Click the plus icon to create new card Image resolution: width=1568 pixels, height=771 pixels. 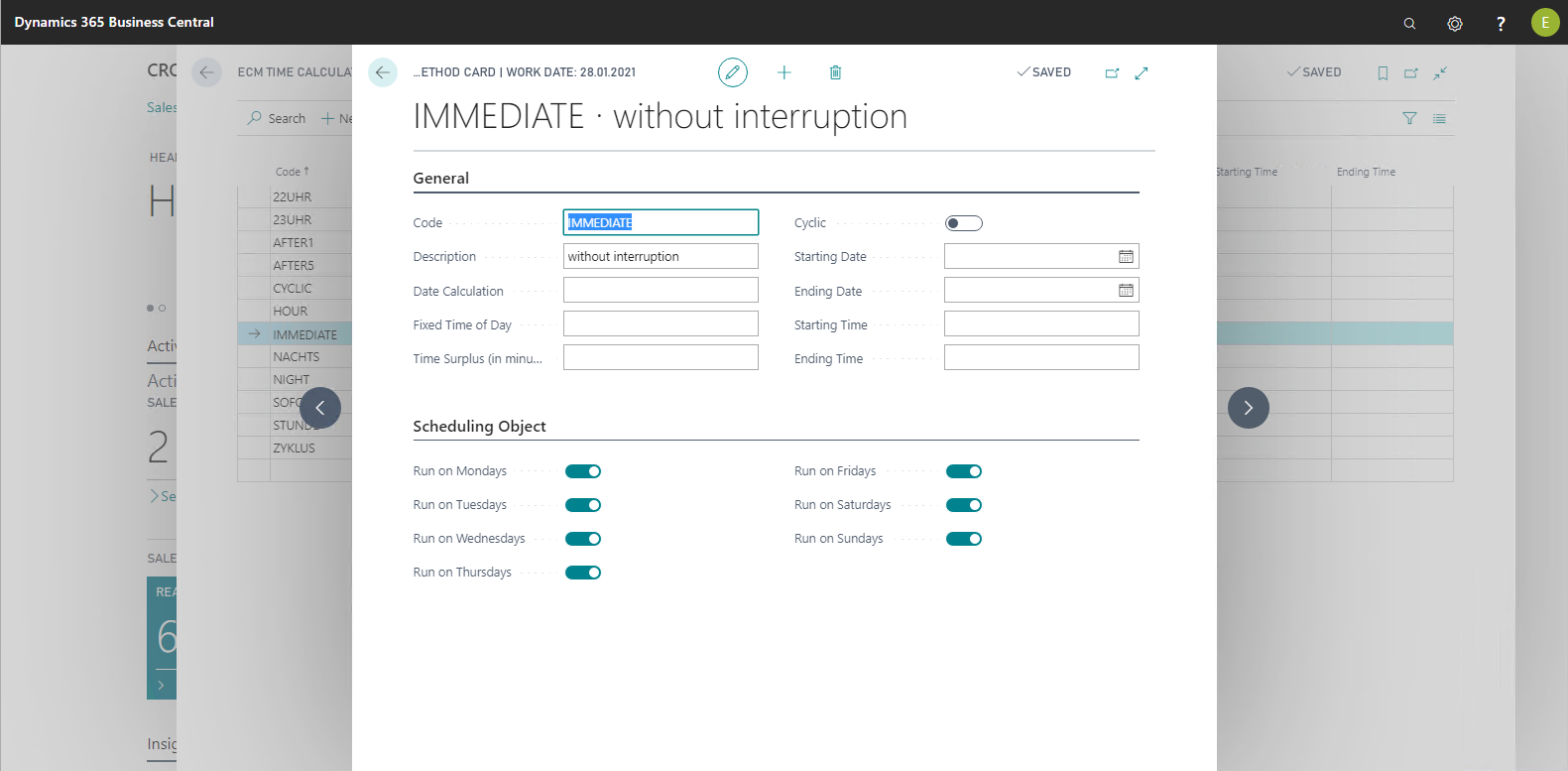(x=784, y=72)
